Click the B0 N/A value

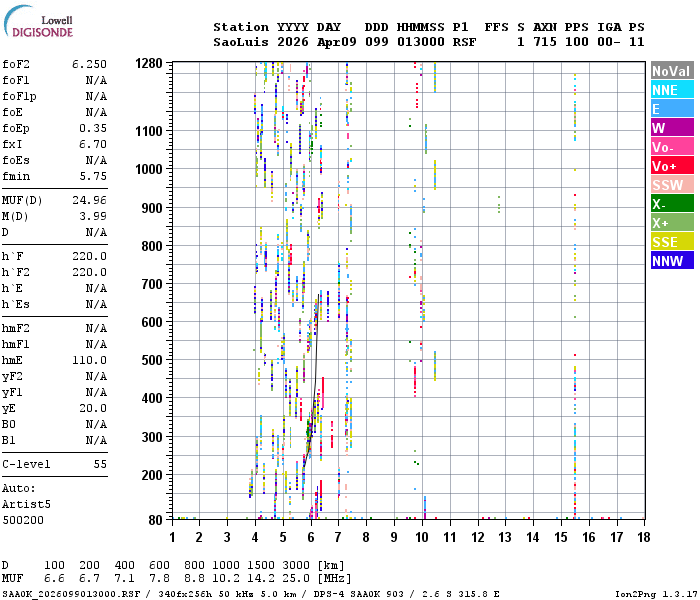96,424
